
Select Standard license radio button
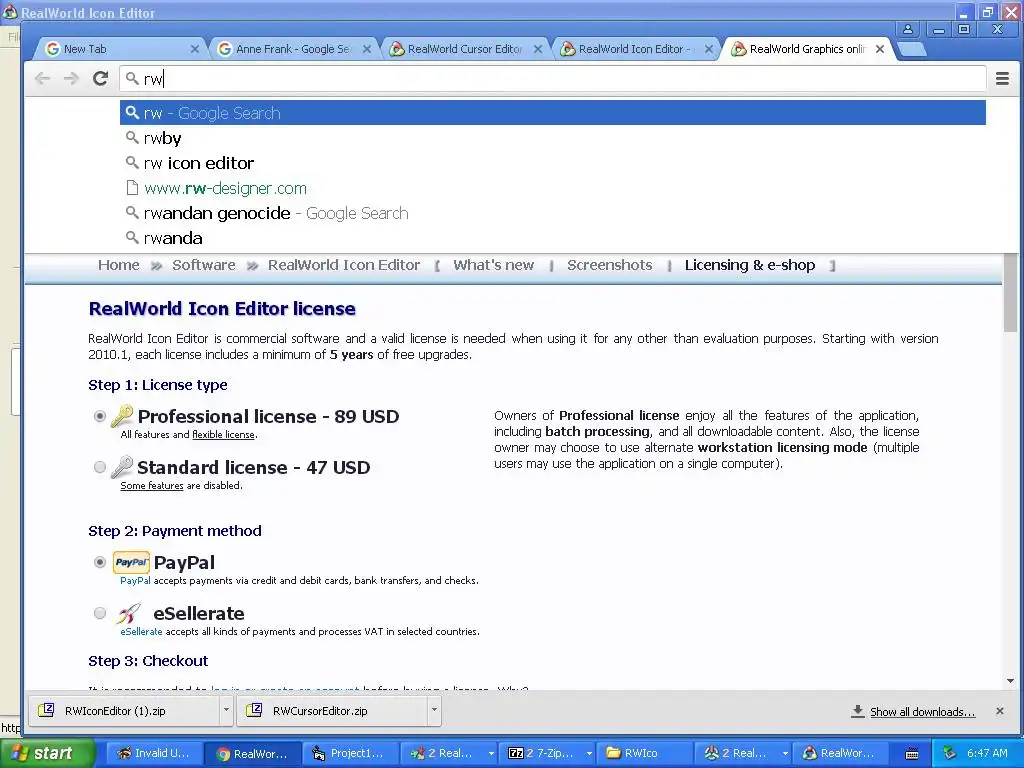(100, 467)
